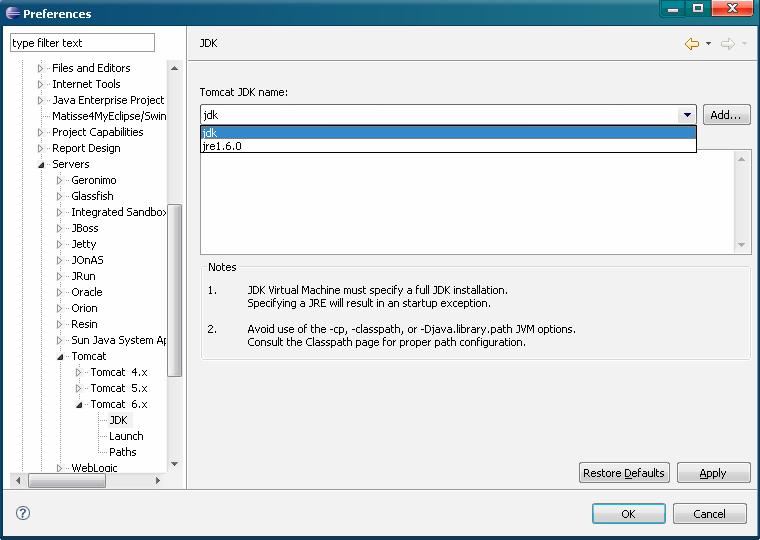Expand the Glassfish server node
The image size is (760, 540).
pos(60,196)
